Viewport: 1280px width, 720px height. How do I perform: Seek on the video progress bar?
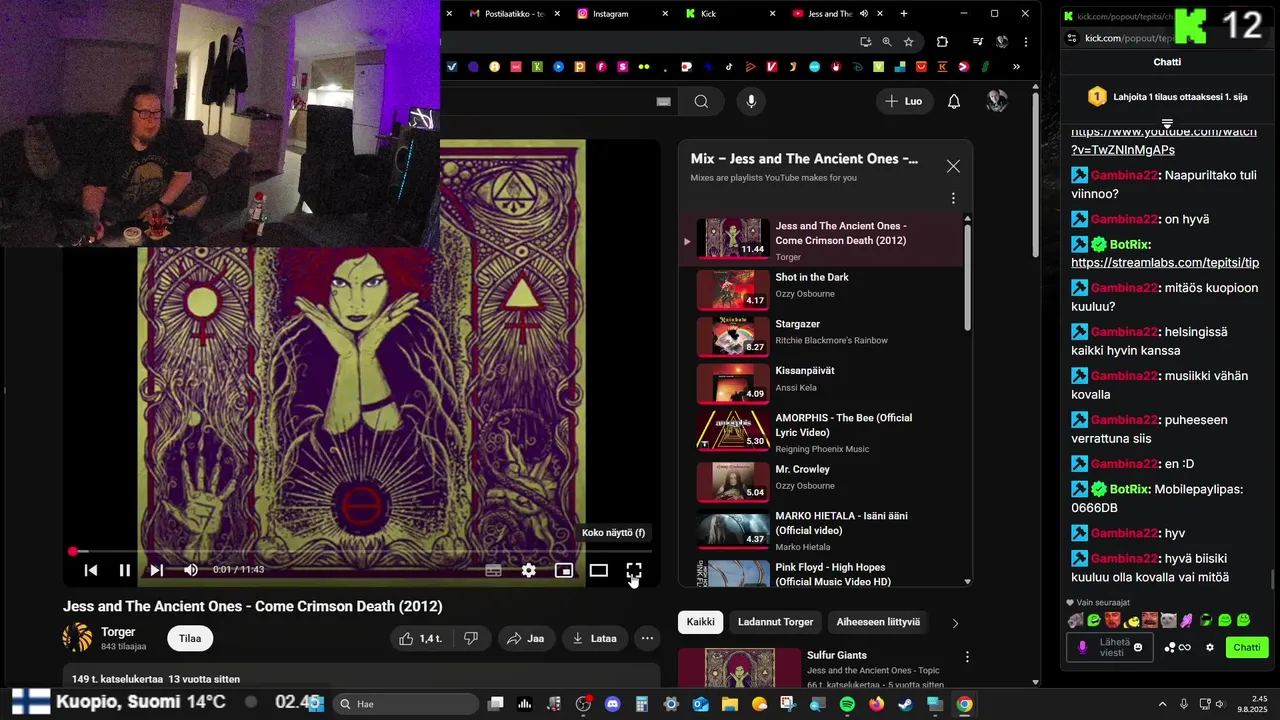point(362,551)
